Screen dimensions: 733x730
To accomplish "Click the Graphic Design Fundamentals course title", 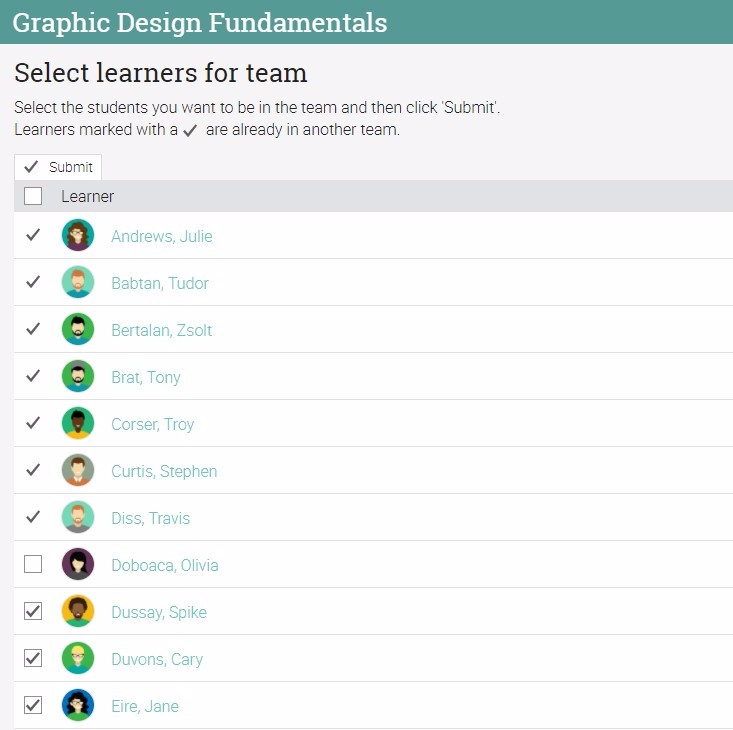I will [200, 22].
